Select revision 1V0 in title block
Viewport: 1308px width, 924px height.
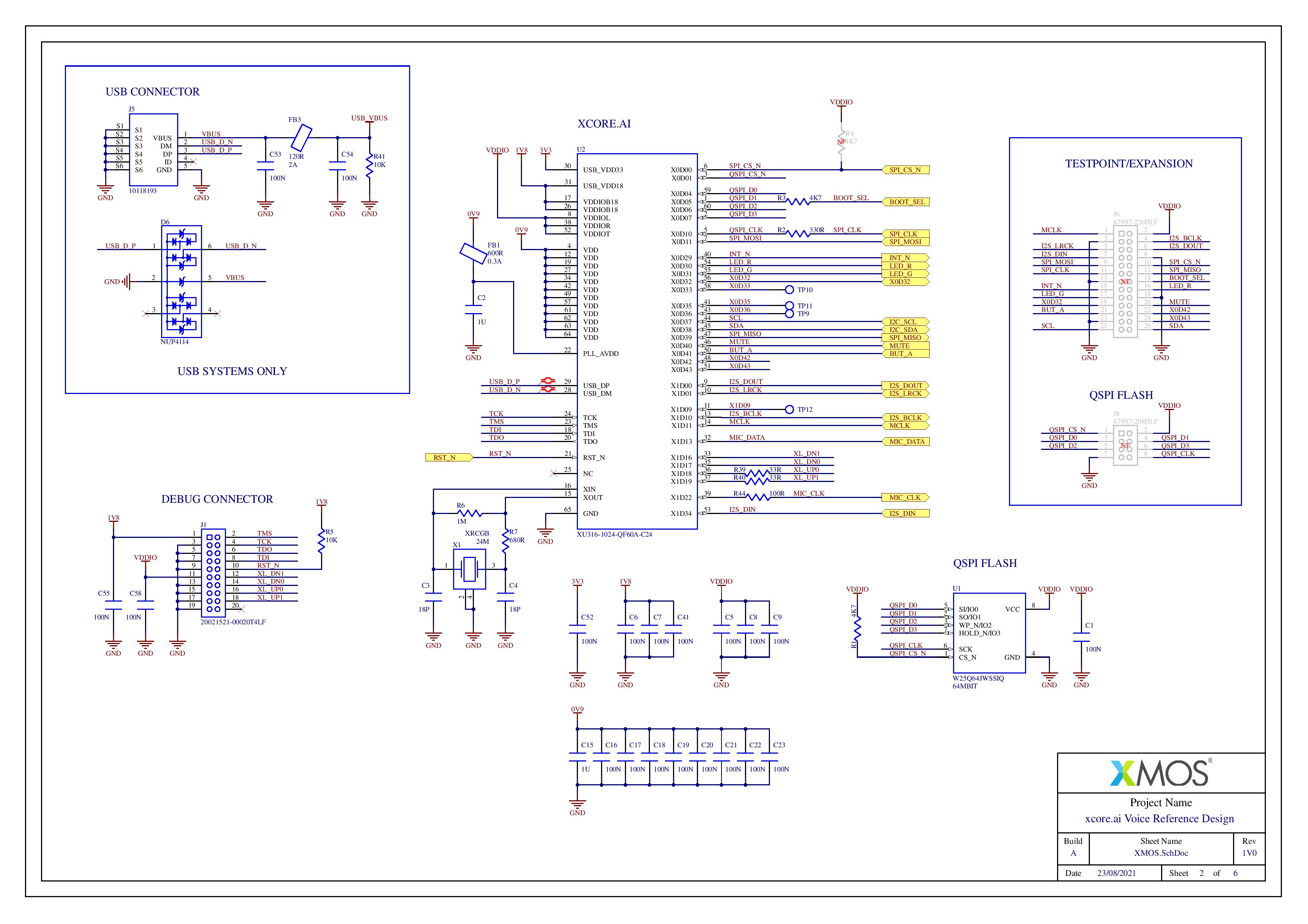[1249, 853]
